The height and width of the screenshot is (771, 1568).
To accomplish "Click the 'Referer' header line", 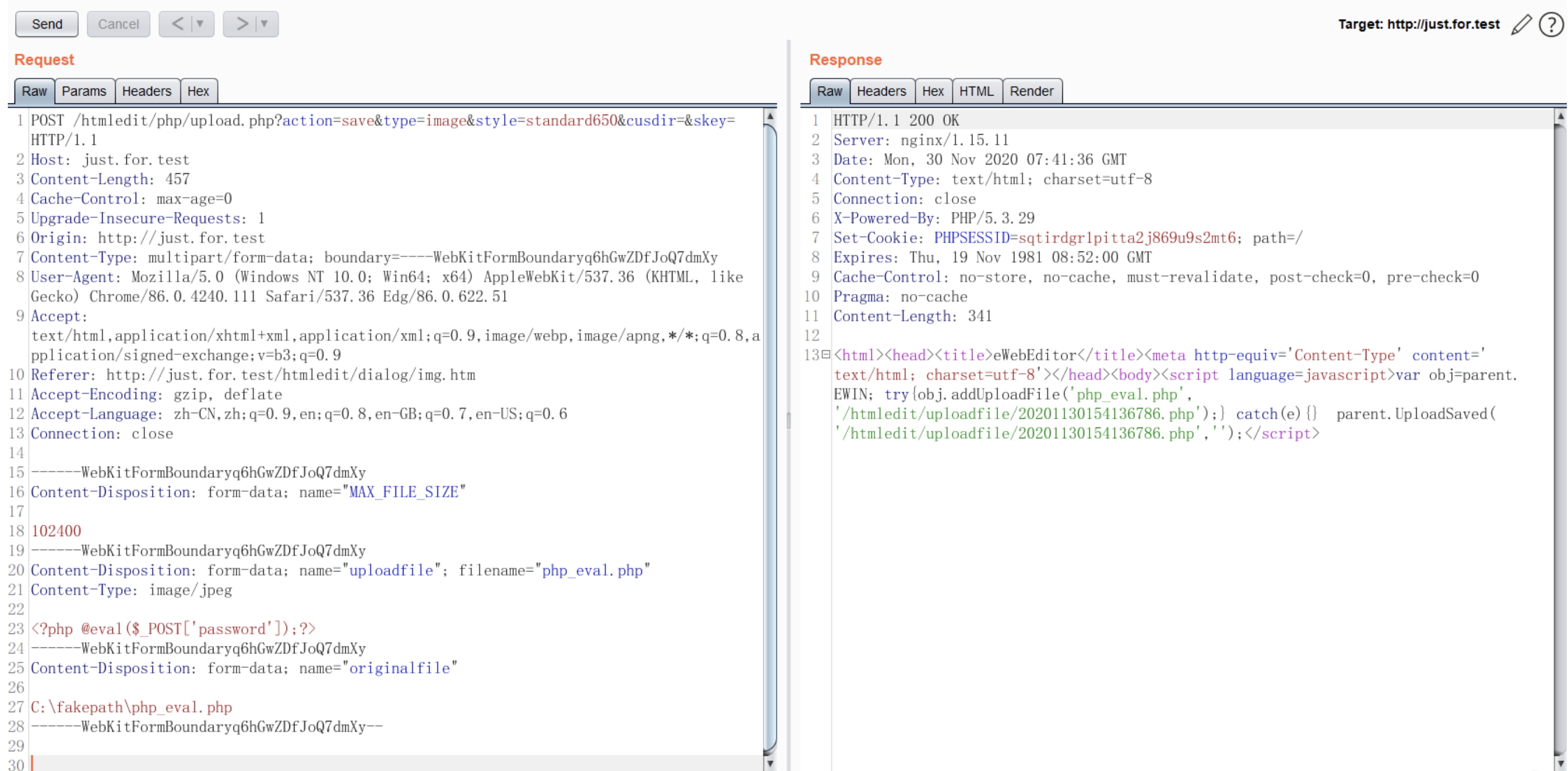I will point(253,375).
